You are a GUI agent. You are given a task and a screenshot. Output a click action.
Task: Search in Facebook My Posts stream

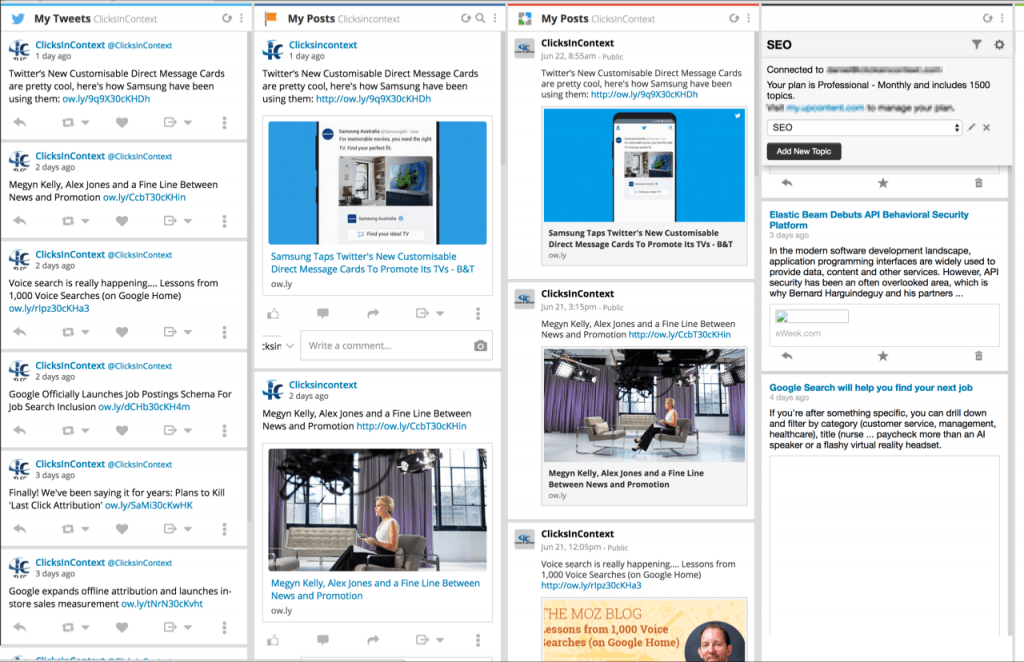pyautogui.click(x=480, y=18)
